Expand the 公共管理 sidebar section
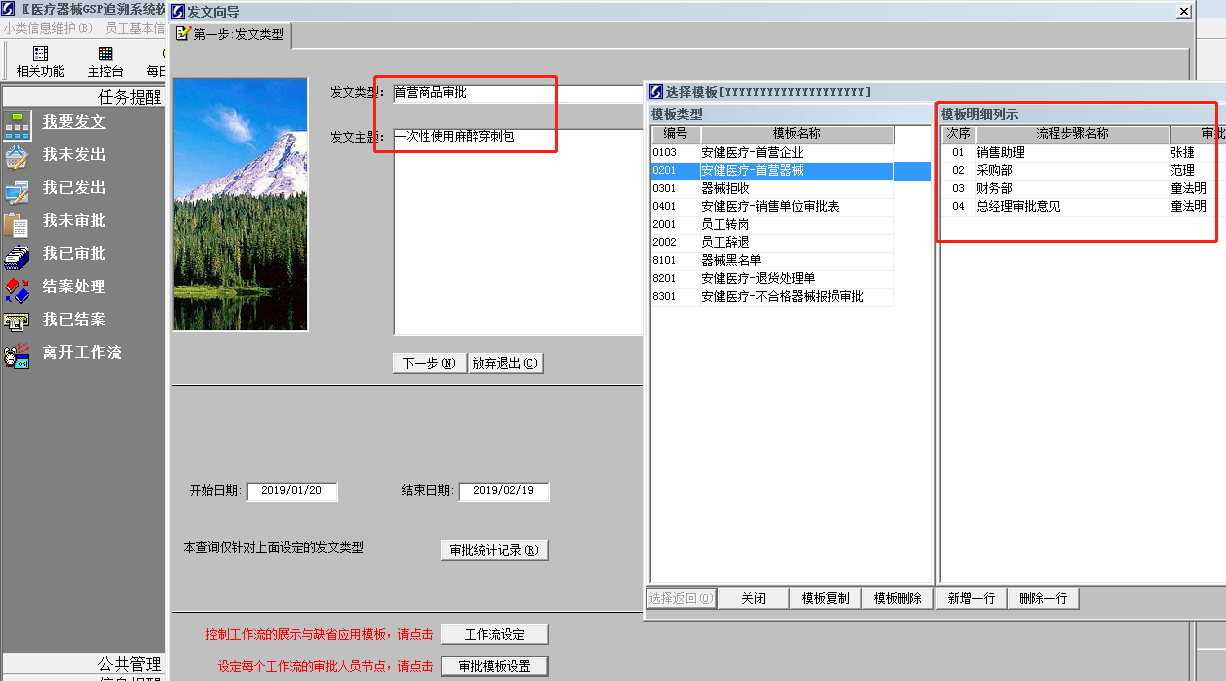This screenshot has width=1226, height=681. 83,664
